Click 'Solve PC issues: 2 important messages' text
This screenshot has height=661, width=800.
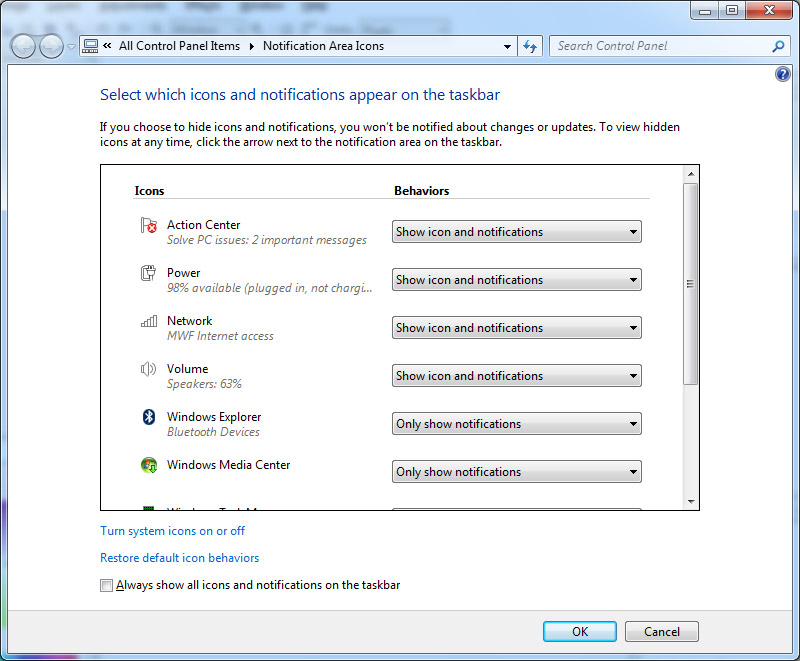coord(267,240)
